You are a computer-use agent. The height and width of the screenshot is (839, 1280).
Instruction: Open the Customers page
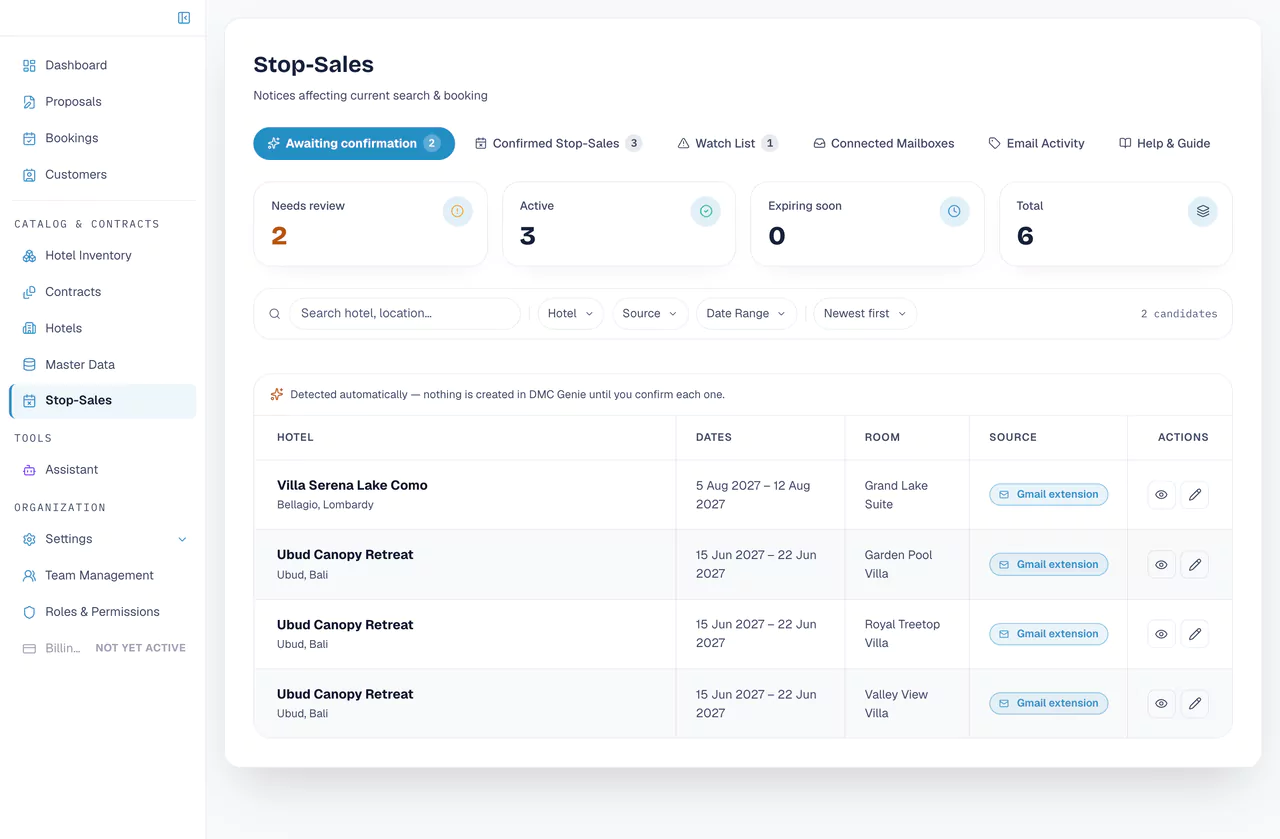tap(103, 174)
